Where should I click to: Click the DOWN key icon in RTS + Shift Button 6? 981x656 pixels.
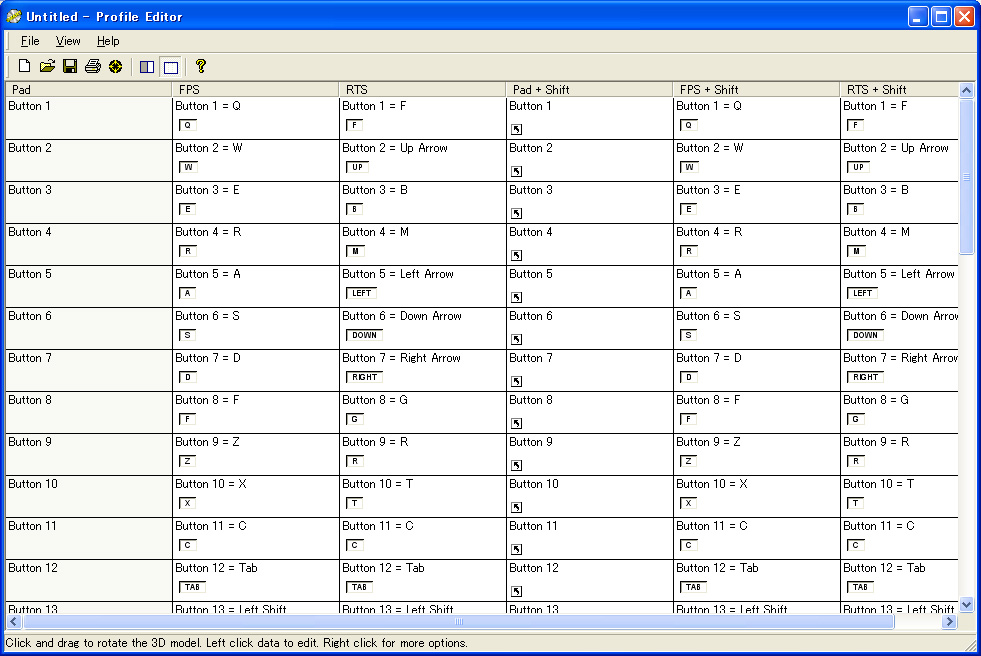coord(865,335)
